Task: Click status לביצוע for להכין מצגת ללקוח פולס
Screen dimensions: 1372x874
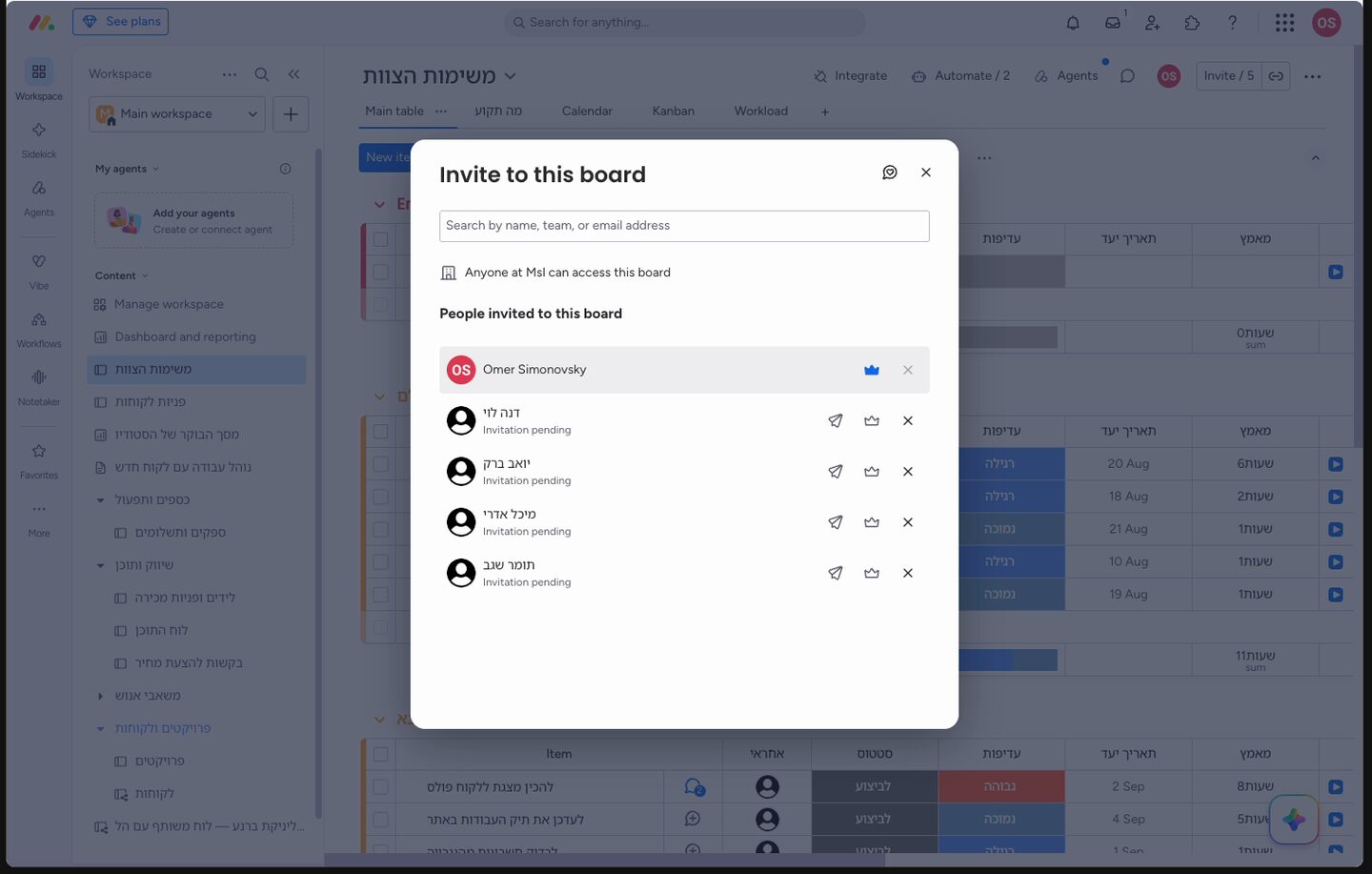Action: coord(875,787)
